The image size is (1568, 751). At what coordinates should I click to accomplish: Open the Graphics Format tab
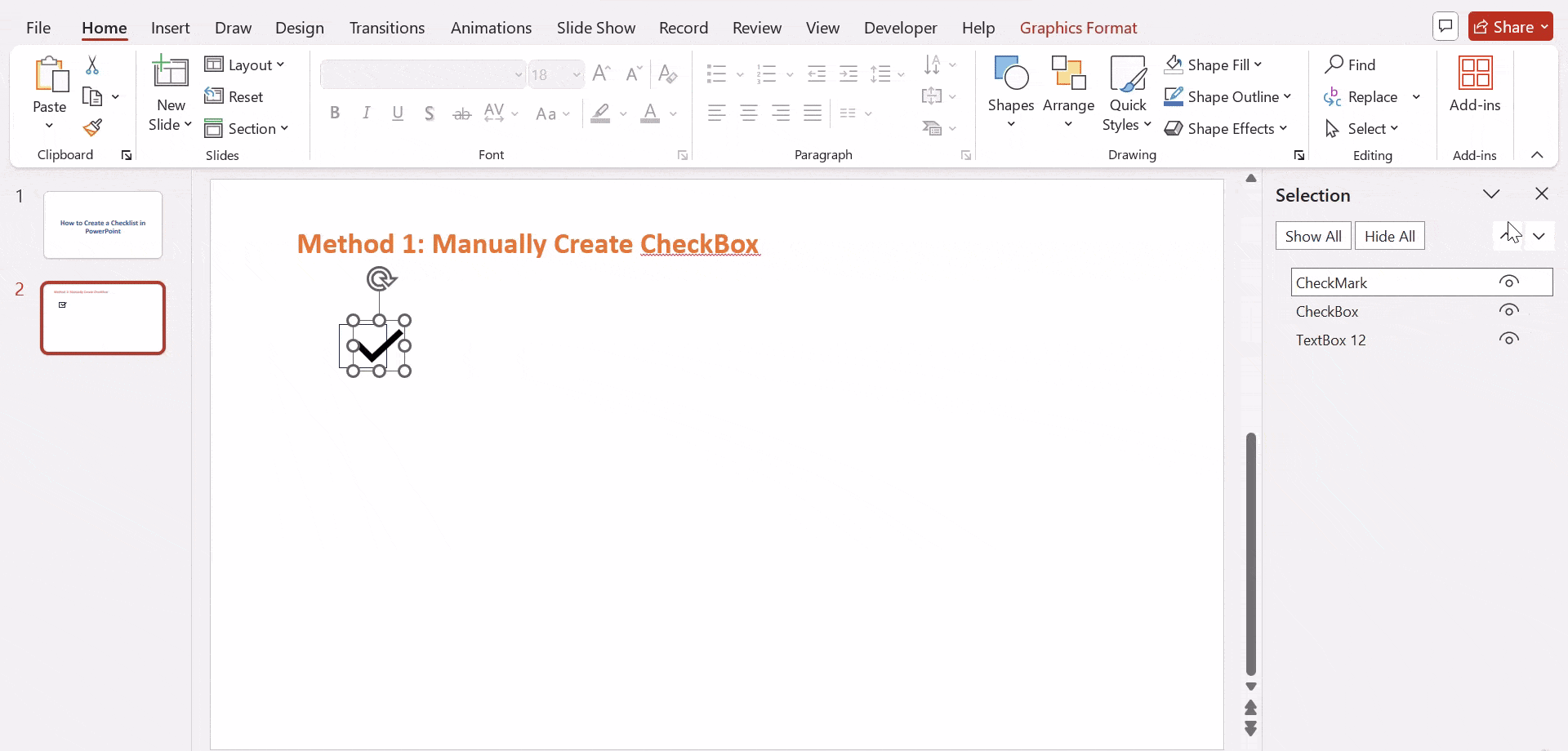1078,27
